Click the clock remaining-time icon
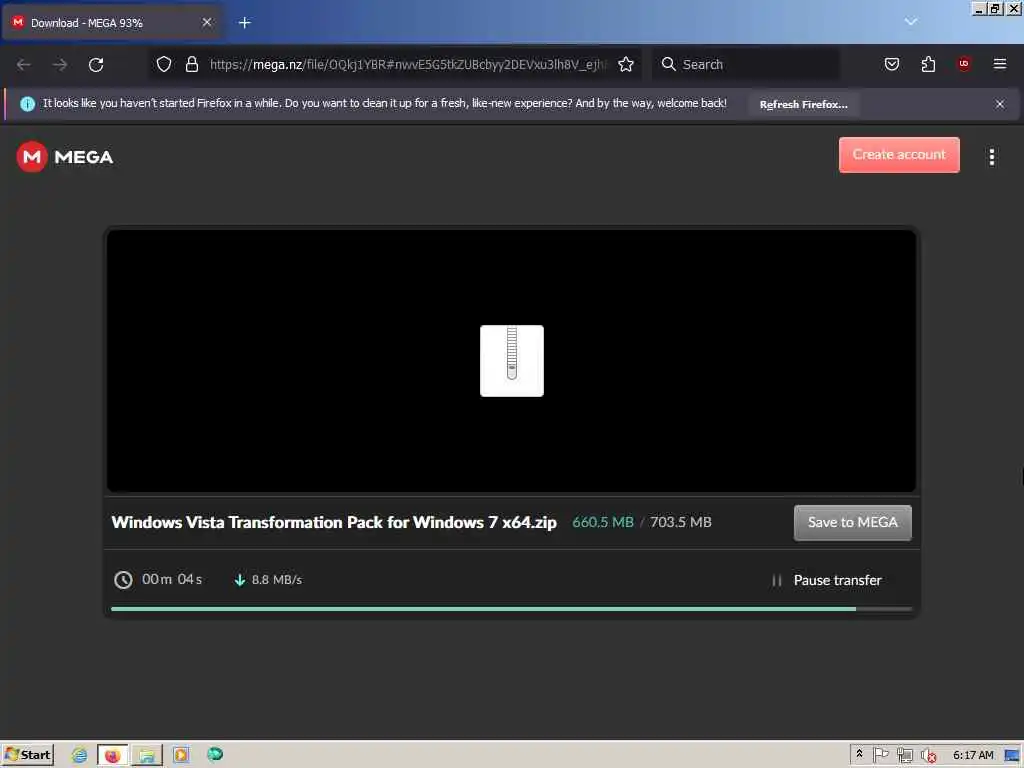The width and height of the screenshot is (1024, 768). [123, 580]
